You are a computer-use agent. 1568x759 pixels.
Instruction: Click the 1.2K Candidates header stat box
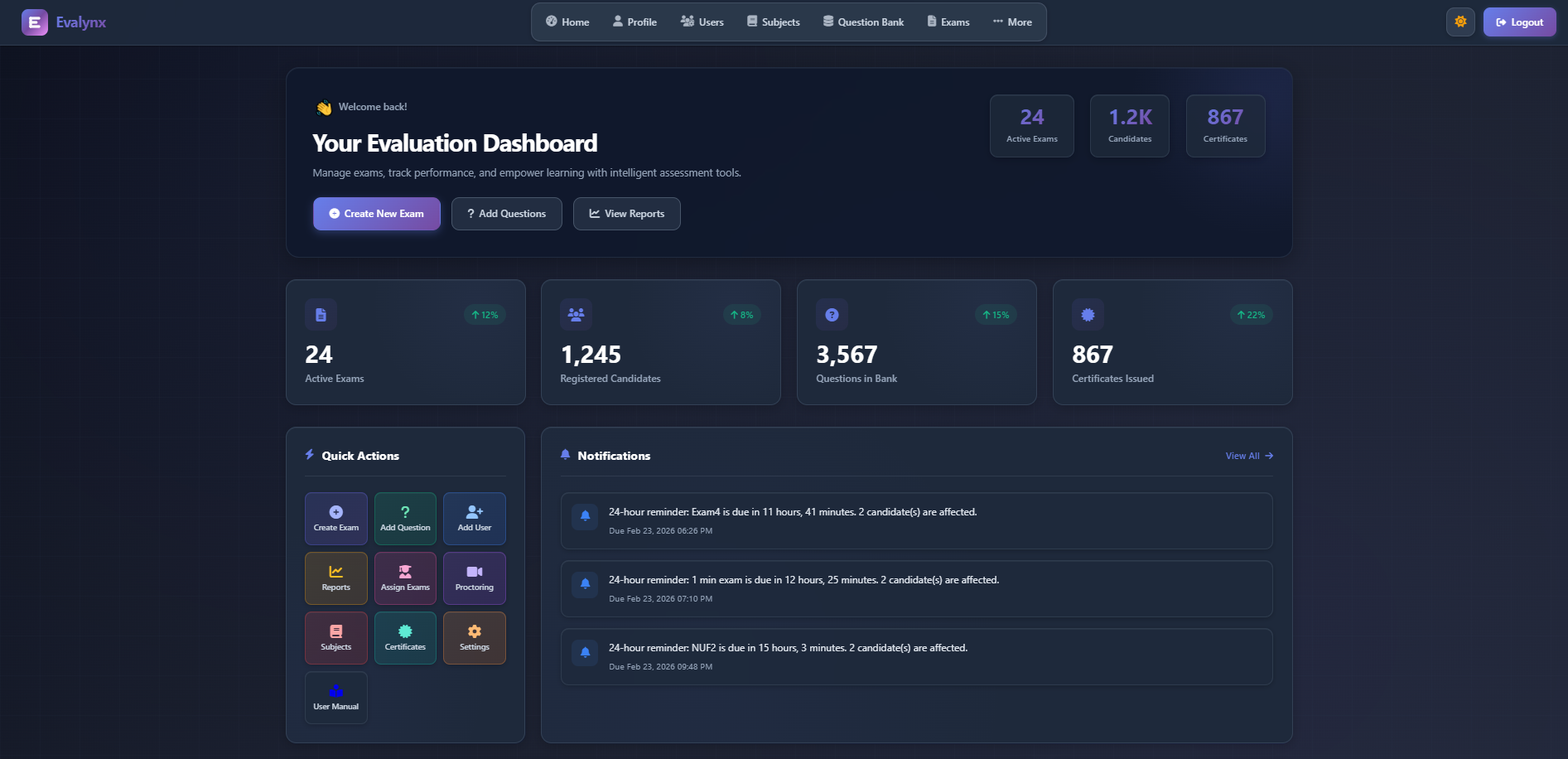pyautogui.click(x=1130, y=126)
